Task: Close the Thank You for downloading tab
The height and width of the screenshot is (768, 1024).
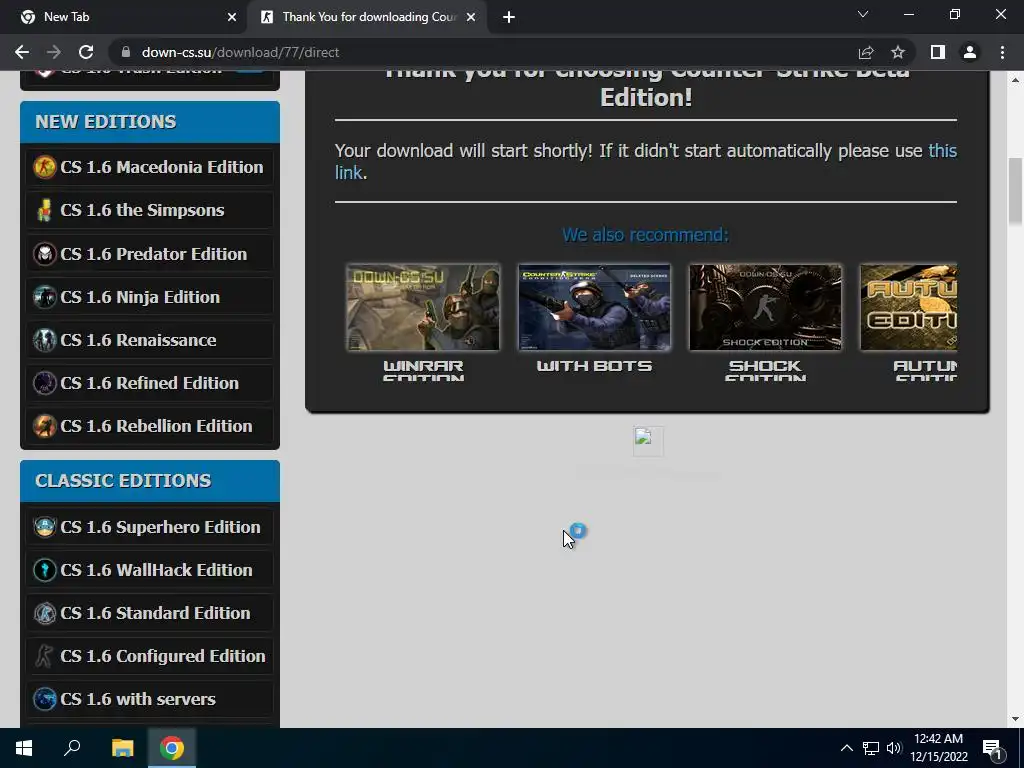Action: pos(470,17)
